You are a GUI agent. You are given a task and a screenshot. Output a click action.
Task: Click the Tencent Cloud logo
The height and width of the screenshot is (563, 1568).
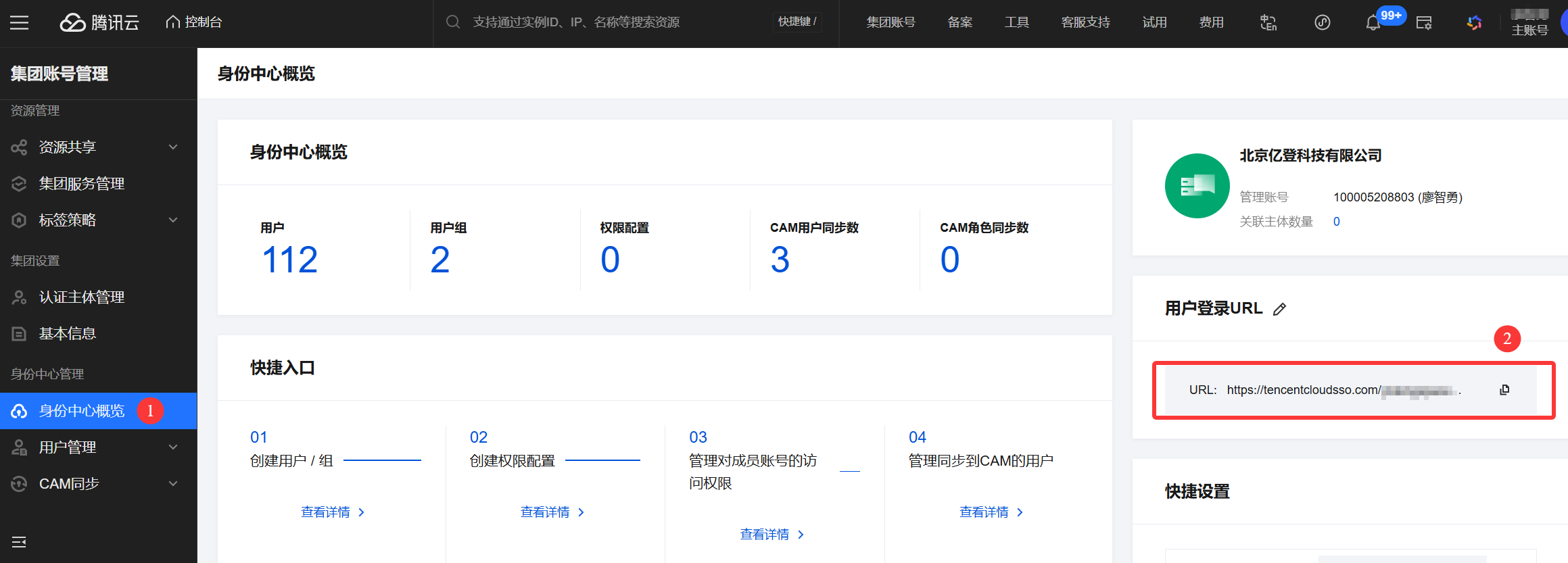coord(100,22)
